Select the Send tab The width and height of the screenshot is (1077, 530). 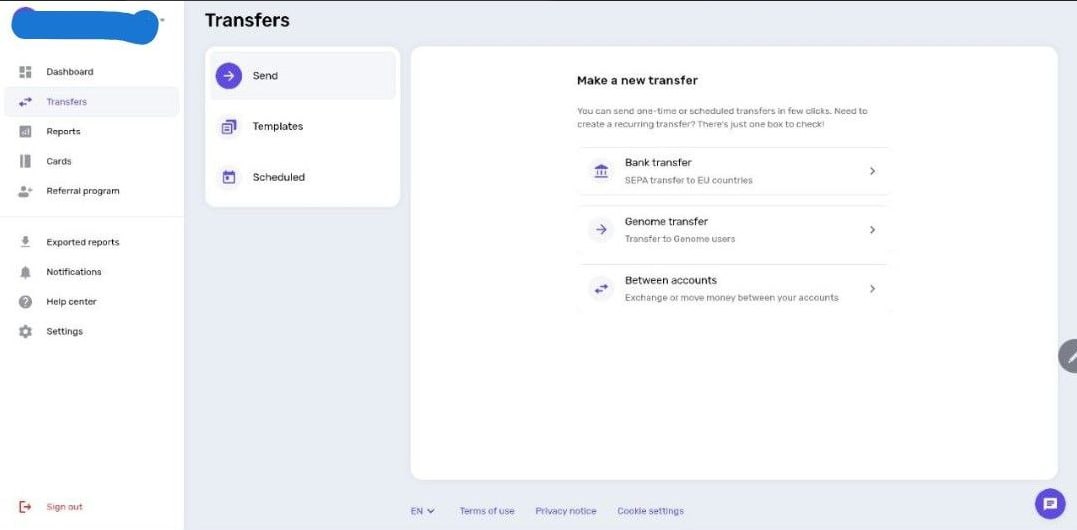coord(303,76)
